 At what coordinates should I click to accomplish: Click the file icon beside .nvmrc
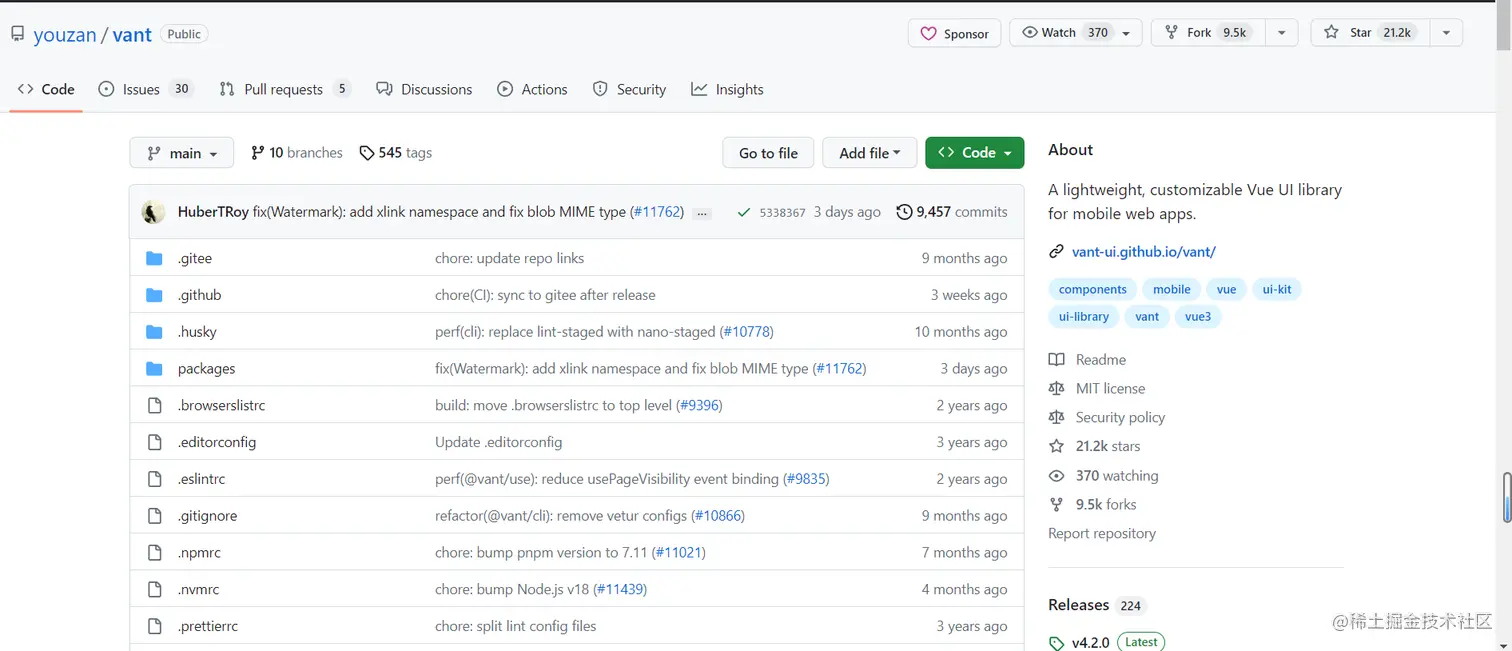point(154,590)
